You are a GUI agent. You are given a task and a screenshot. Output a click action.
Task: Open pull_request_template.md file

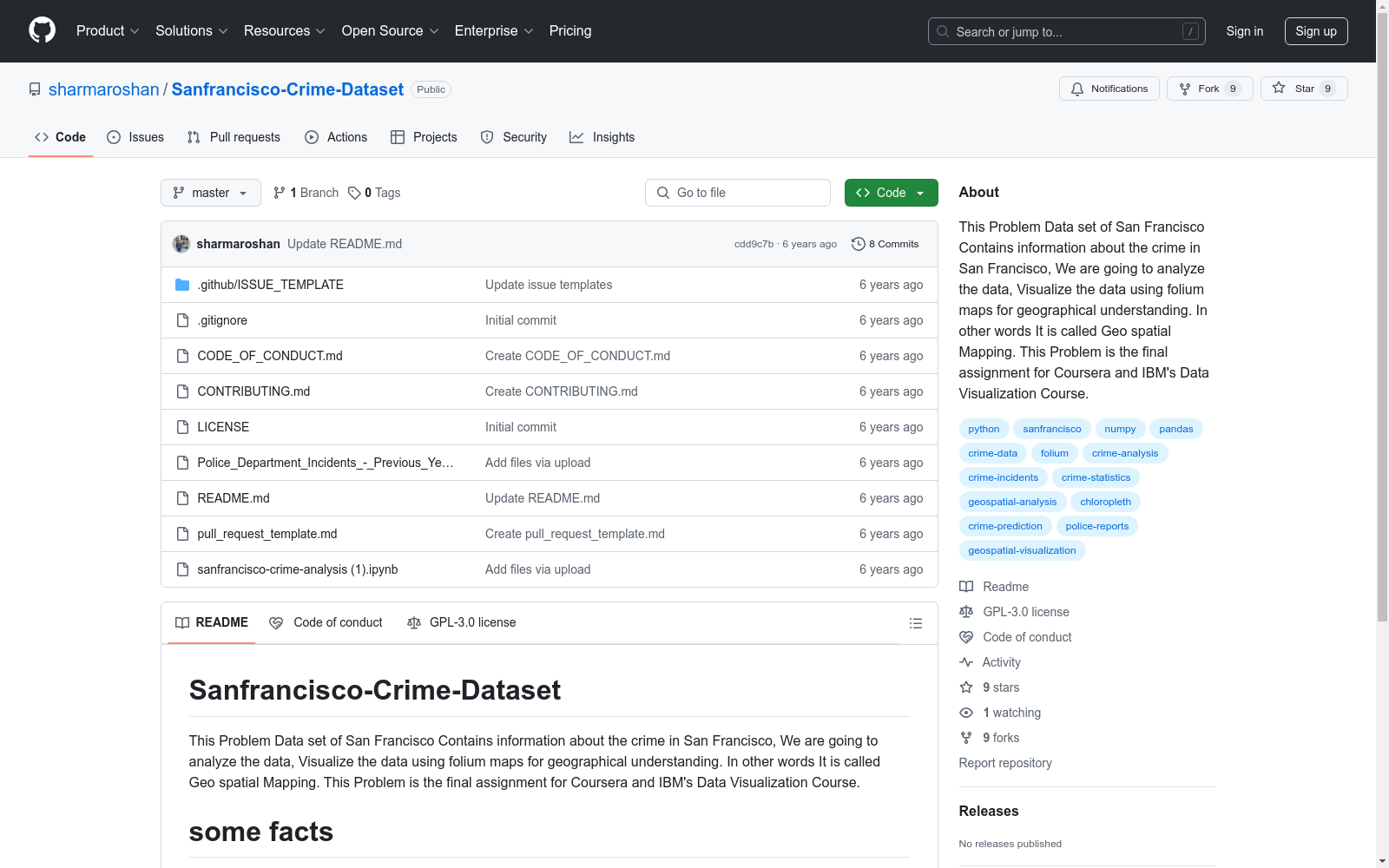click(x=267, y=534)
